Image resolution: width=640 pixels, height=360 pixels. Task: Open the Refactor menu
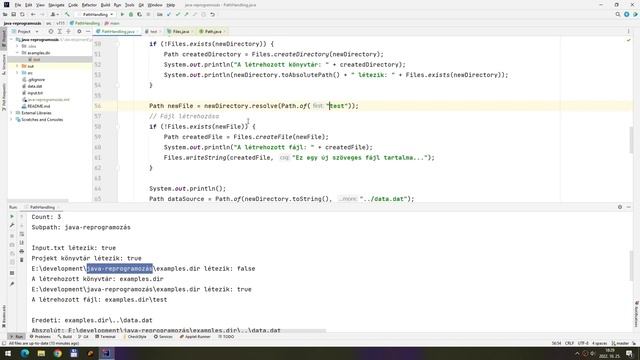(x=89, y=5)
